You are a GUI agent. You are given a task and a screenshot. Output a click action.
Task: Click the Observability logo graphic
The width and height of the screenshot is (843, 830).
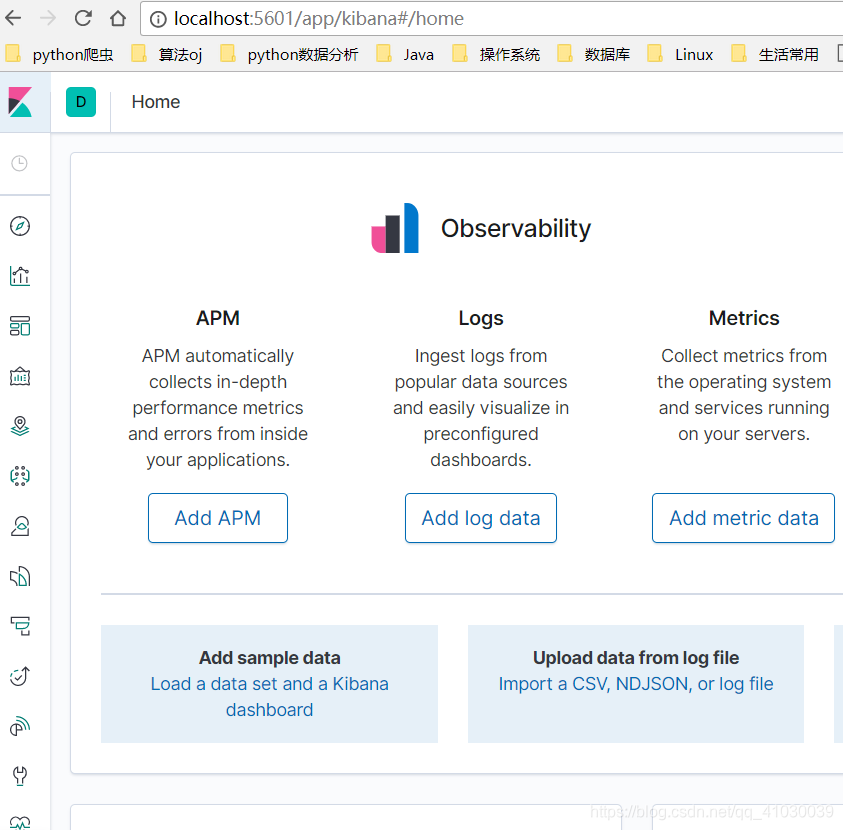pos(395,228)
